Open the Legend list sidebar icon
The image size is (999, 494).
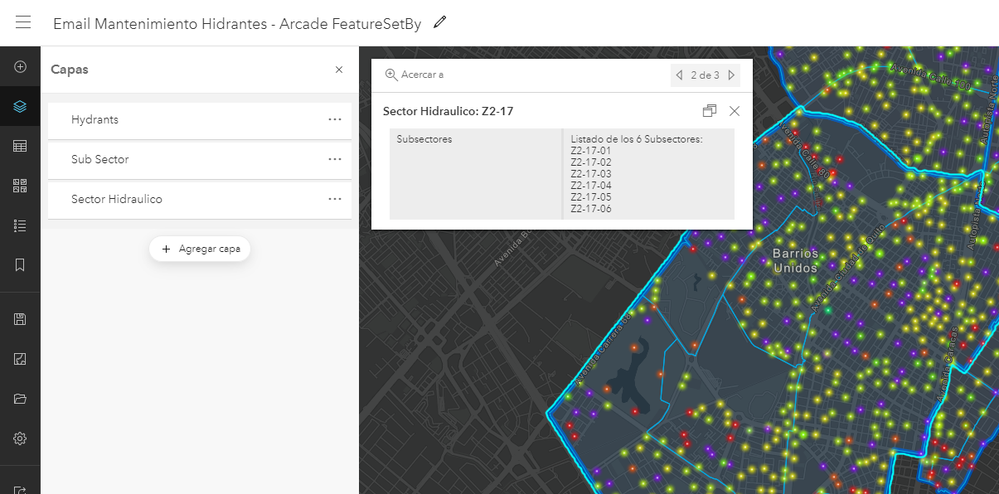point(20,225)
